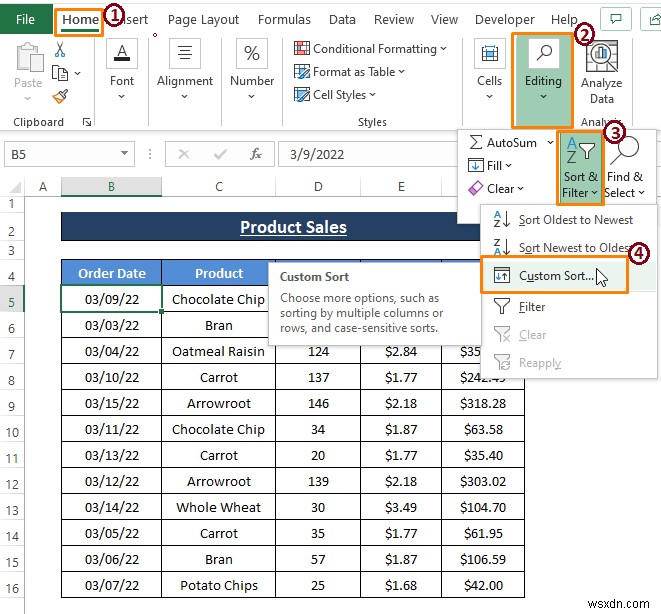The width and height of the screenshot is (661, 614).
Task: Open the Clipboard dialog launcher
Action: tap(87, 122)
